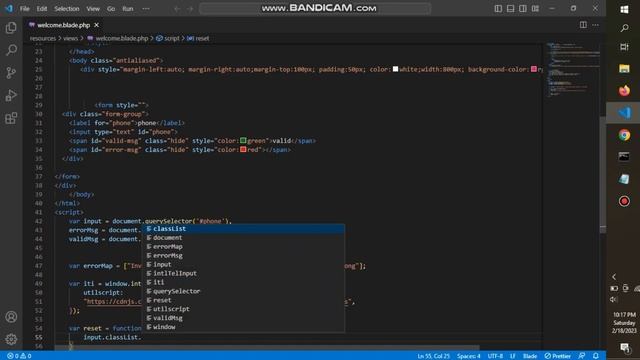
Task: Open the red color swatch on line 34
Action: tap(243, 149)
